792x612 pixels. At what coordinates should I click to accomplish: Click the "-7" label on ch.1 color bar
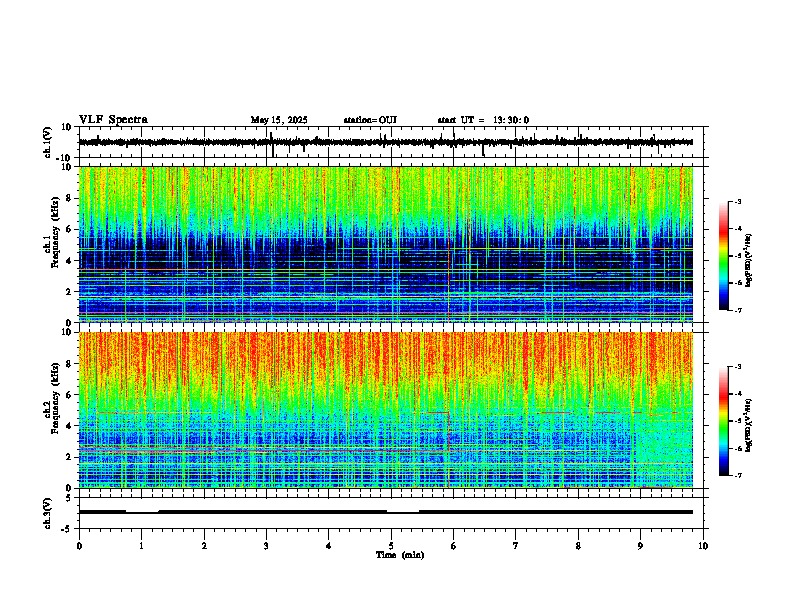pyautogui.click(x=738, y=310)
